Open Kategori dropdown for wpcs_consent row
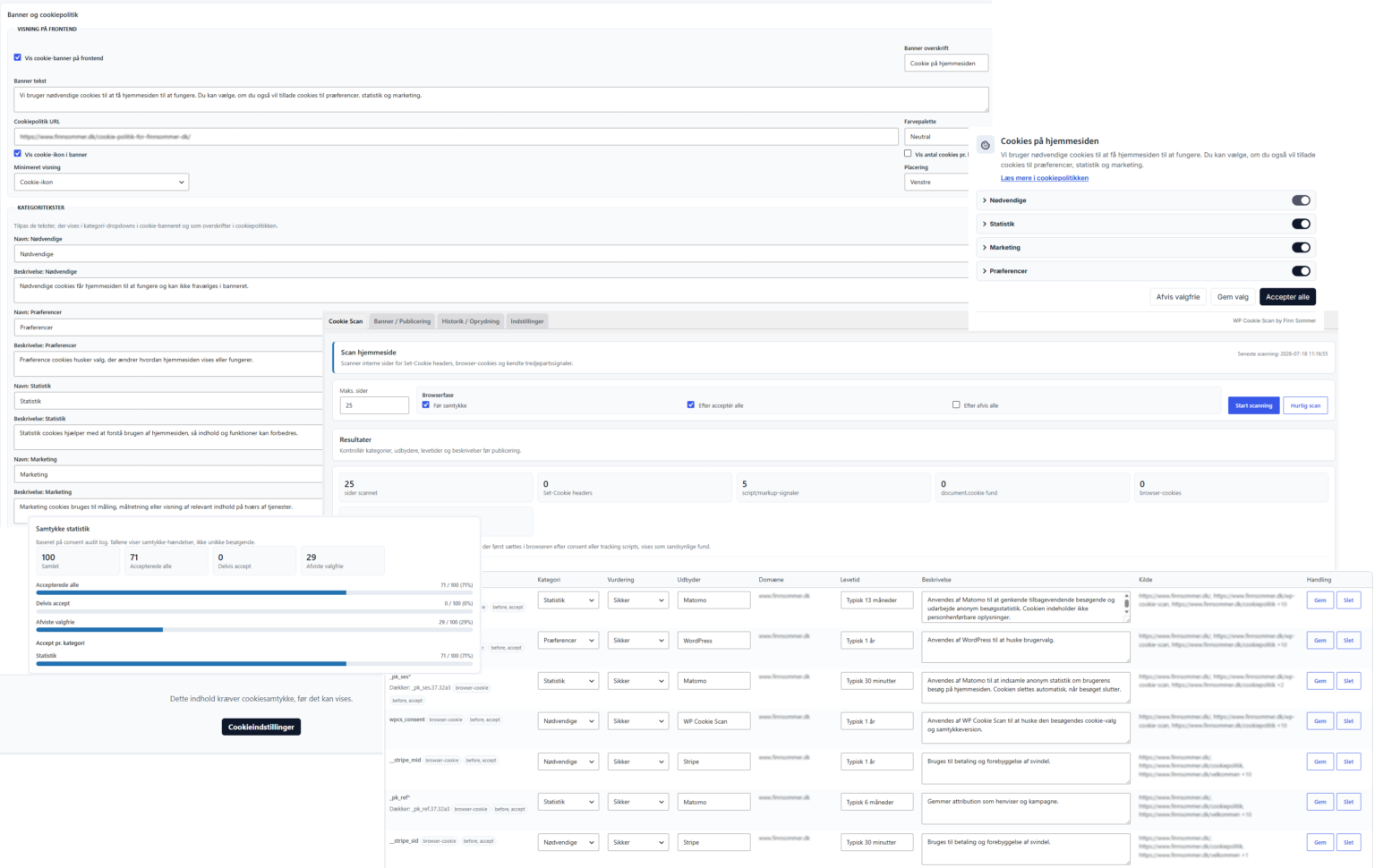Image resolution: width=1375 pixels, height=868 pixels. point(568,721)
